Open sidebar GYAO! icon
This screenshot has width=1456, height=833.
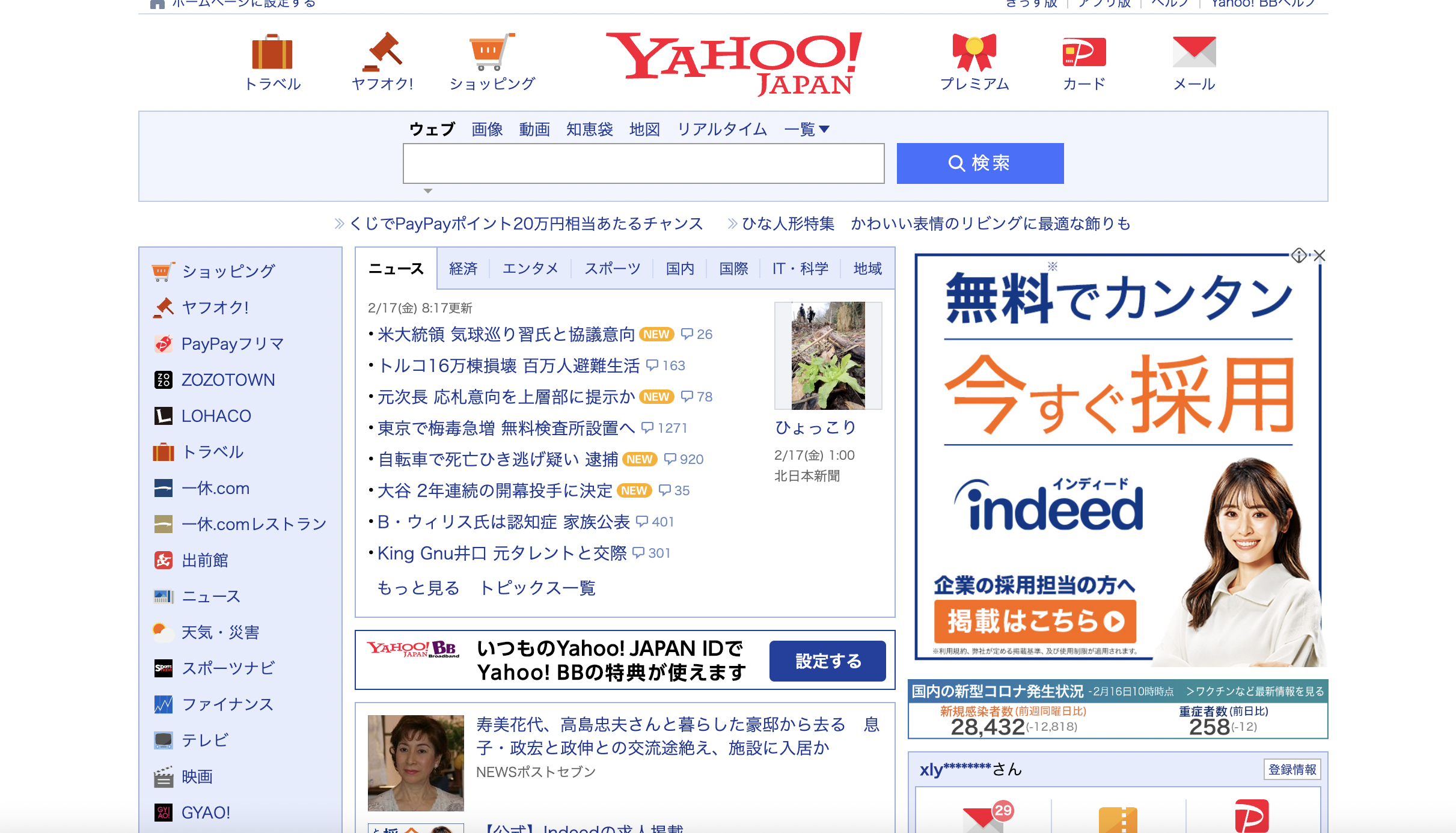click(163, 813)
